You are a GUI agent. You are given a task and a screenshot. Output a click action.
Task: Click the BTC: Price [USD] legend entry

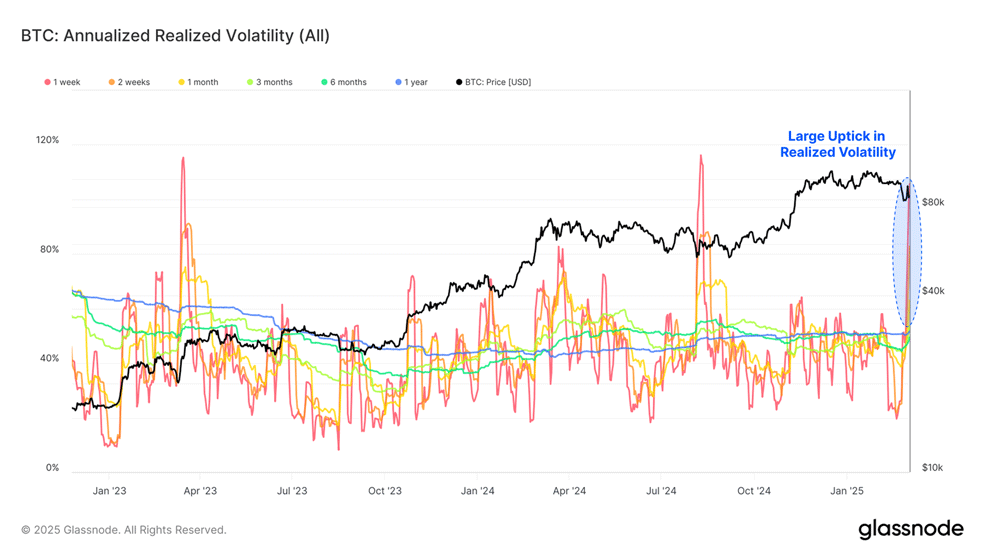coord(494,82)
